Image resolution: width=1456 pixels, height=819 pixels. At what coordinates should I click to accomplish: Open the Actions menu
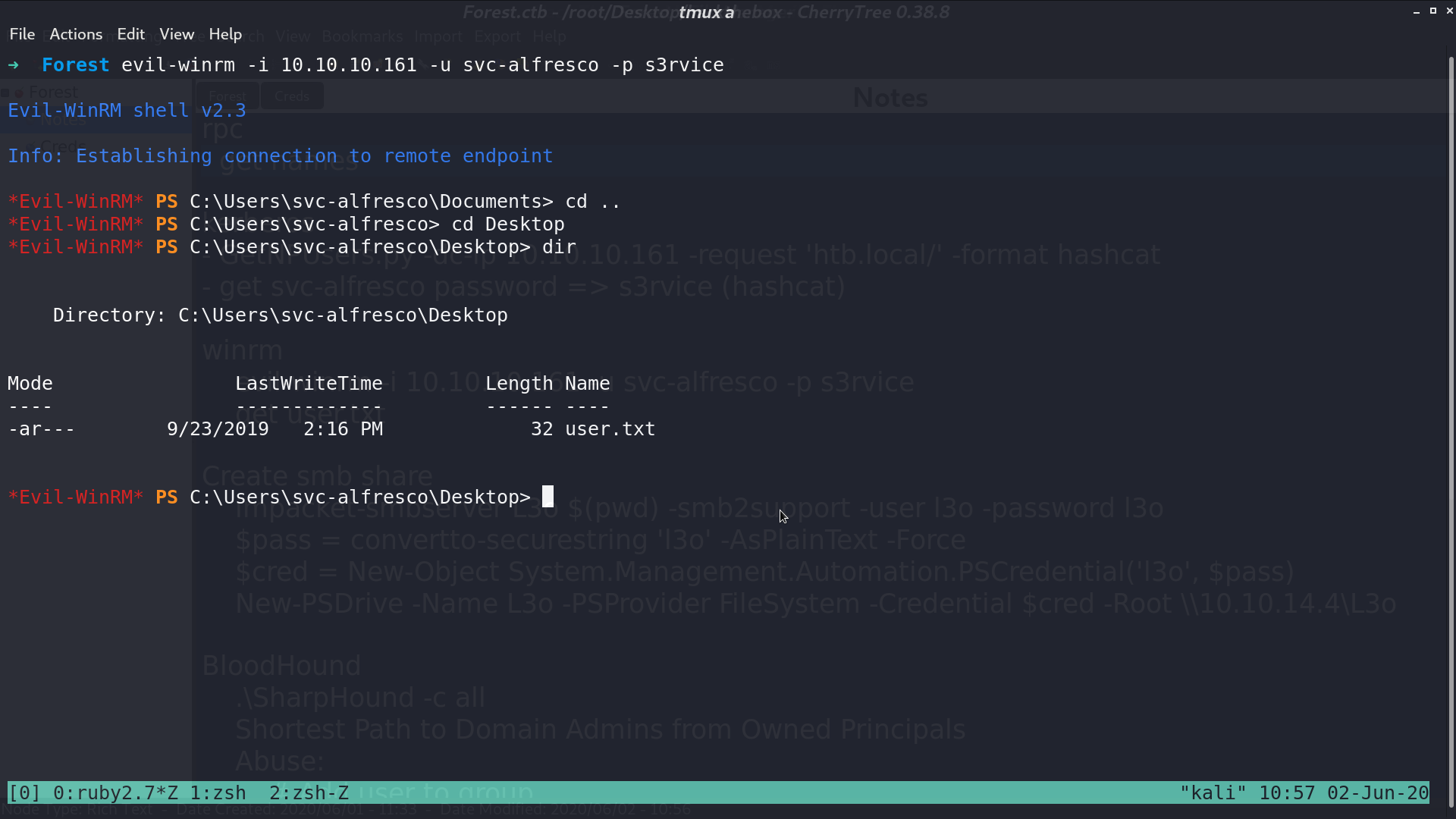pyautogui.click(x=76, y=34)
